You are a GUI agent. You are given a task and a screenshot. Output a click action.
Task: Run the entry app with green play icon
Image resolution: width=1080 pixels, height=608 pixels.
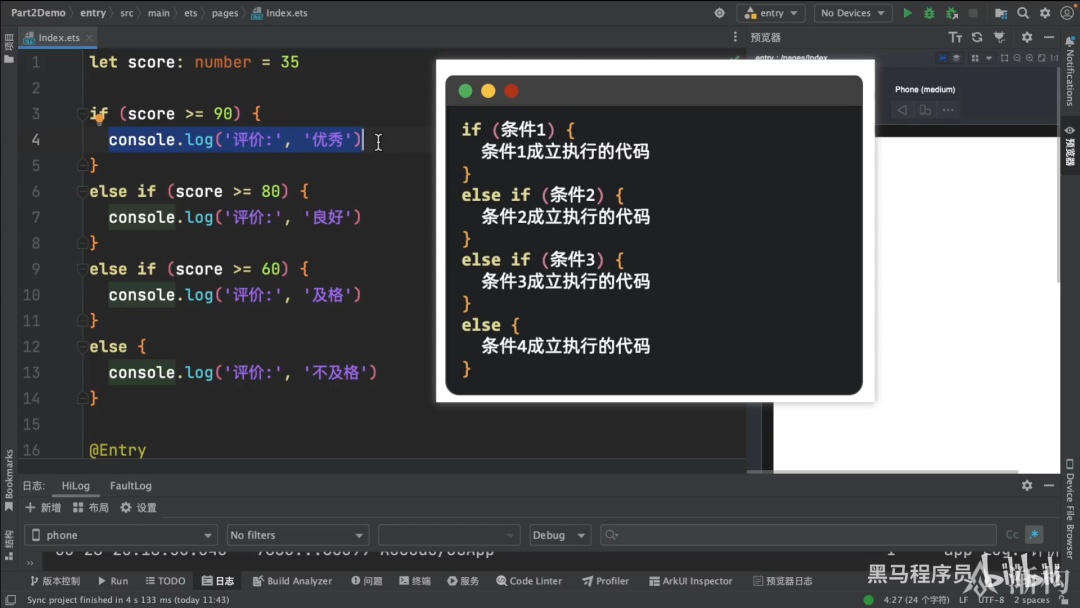pyautogui.click(x=907, y=13)
